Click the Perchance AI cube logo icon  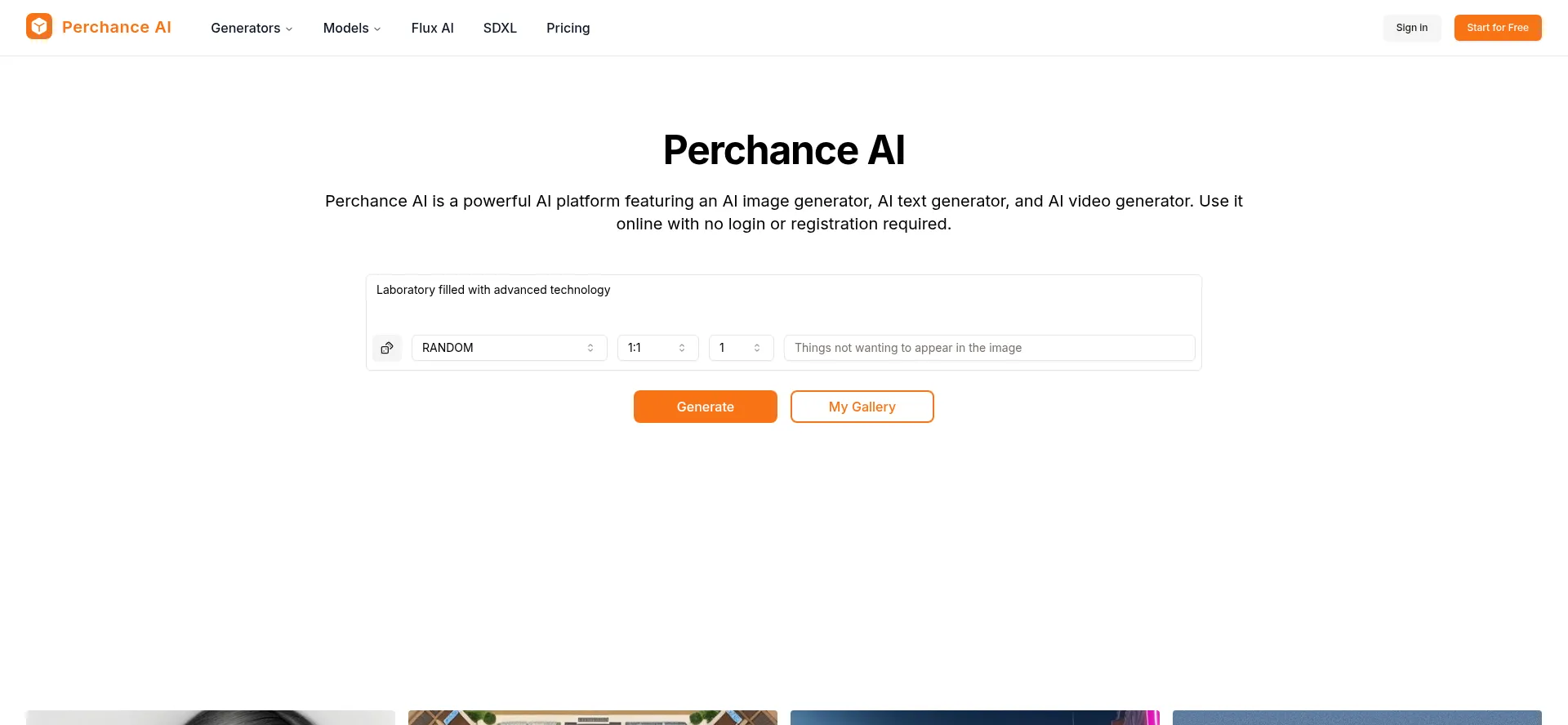point(39,27)
